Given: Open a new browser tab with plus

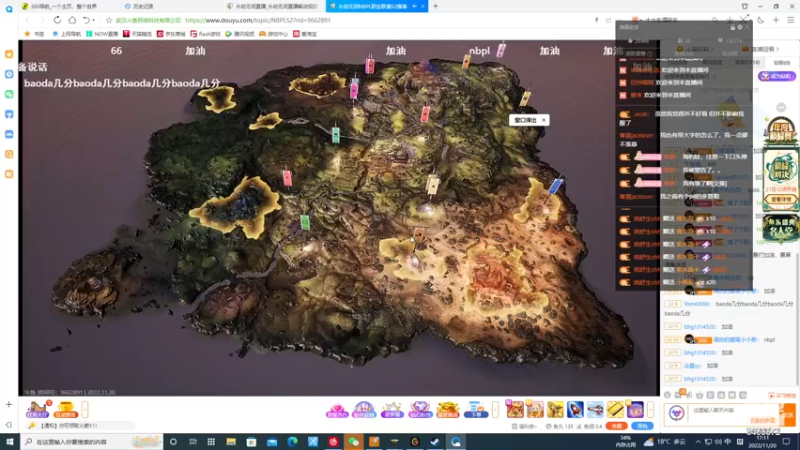Looking at the screenshot, I should pyautogui.click(x=435, y=6).
